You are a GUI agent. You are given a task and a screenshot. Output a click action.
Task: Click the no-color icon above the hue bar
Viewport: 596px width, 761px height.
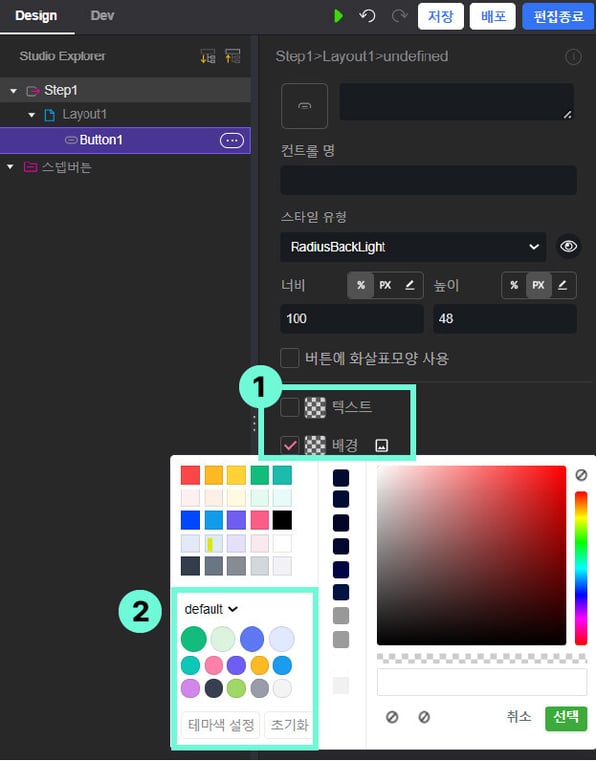tap(581, 475)
